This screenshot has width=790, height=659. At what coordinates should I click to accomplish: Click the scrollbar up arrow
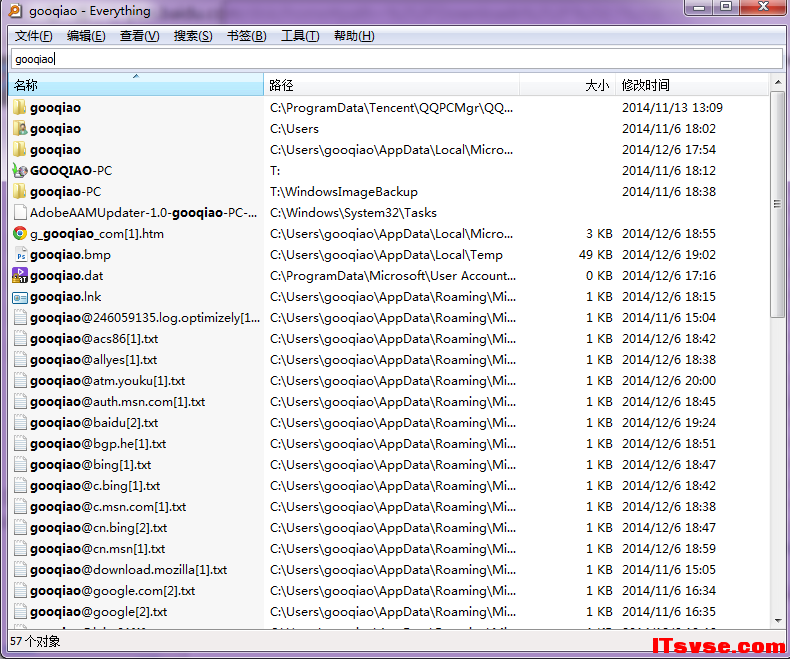click(x=777, y=82)
